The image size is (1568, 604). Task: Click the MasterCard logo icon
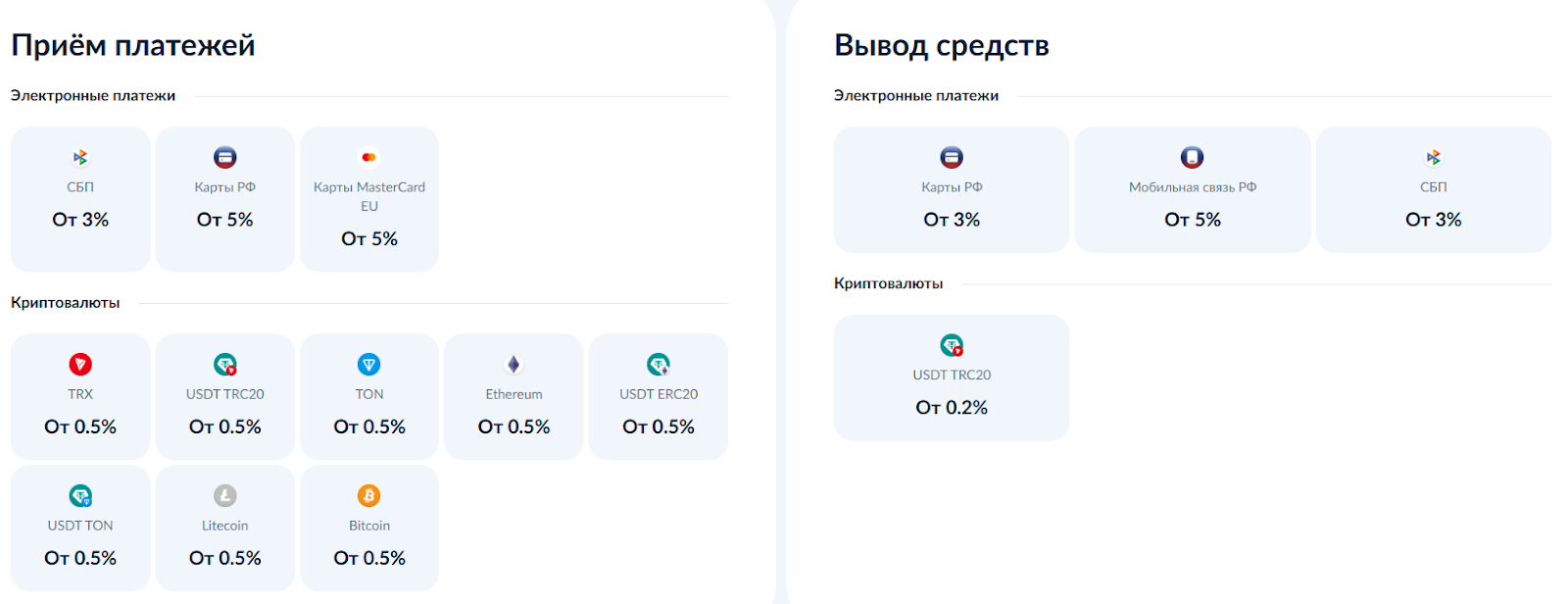tap(369, 158)
